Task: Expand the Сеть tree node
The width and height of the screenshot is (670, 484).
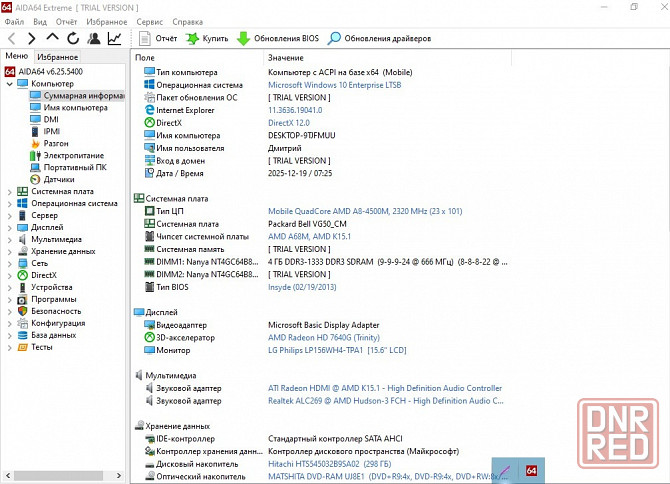Action: point(9,263)
